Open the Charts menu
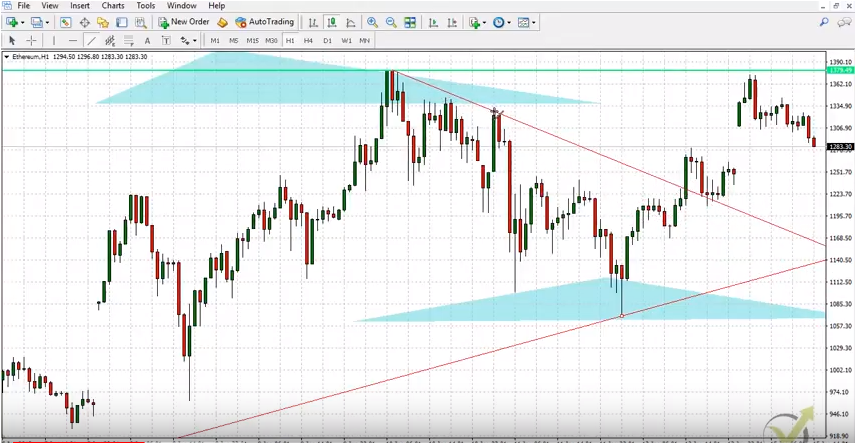This screenshot has width=855, height=443. point(113,6)
